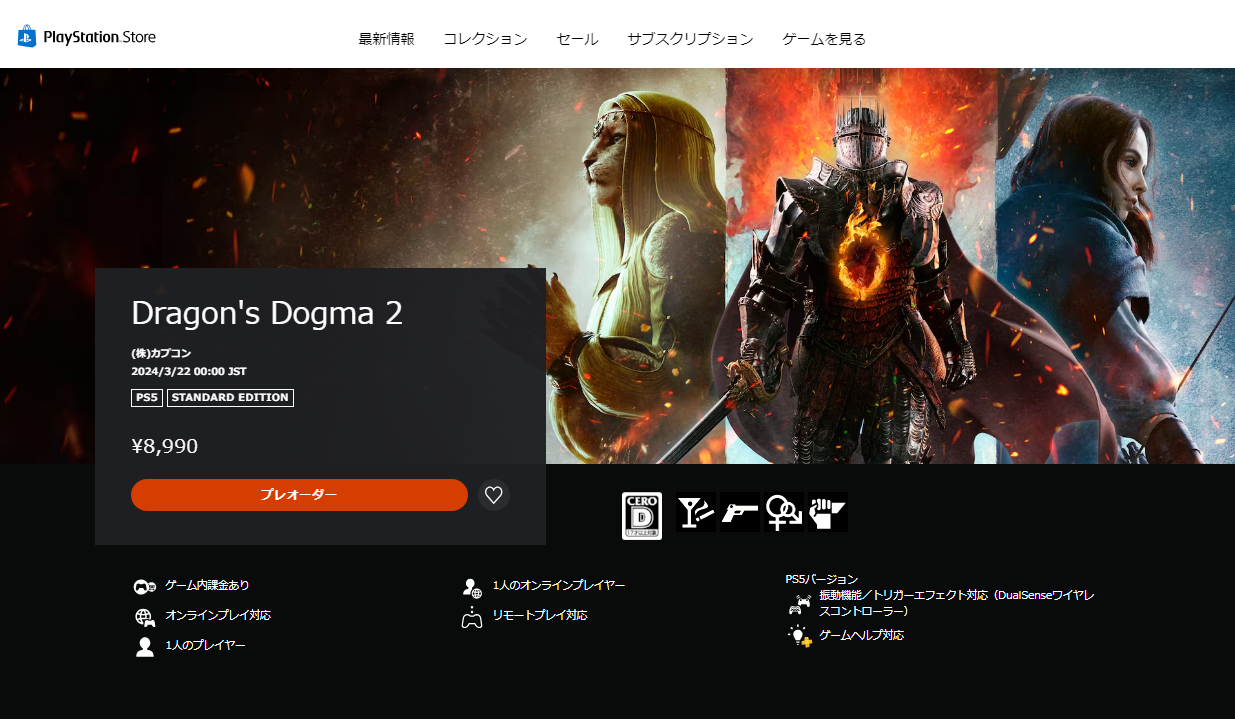1235x719 pixels.
Task: Add Dragon's Dogma 2 to wishlist heart
Action: coord(493,495)
